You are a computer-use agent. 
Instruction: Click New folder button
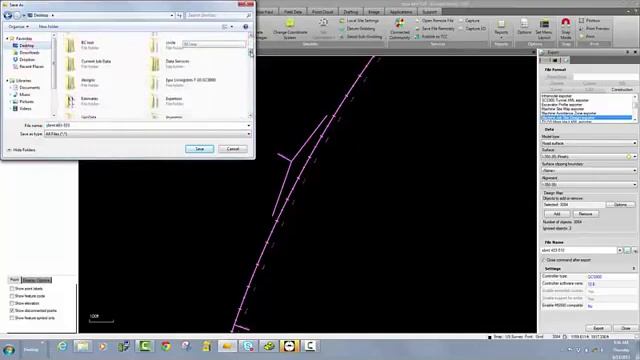click(x=49, y=27)
